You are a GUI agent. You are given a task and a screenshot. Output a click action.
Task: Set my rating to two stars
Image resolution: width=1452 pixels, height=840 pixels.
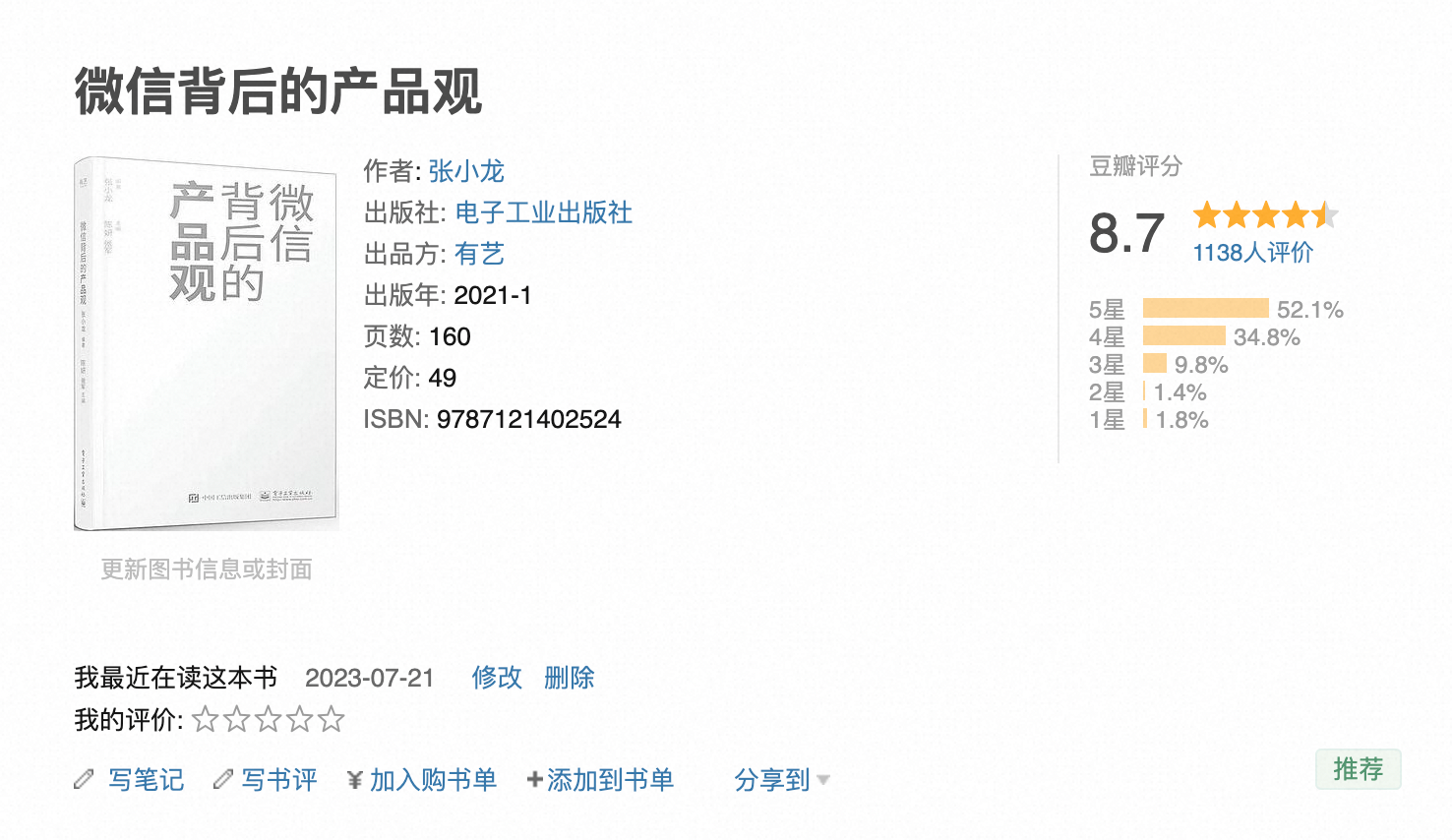click(236, 720)
